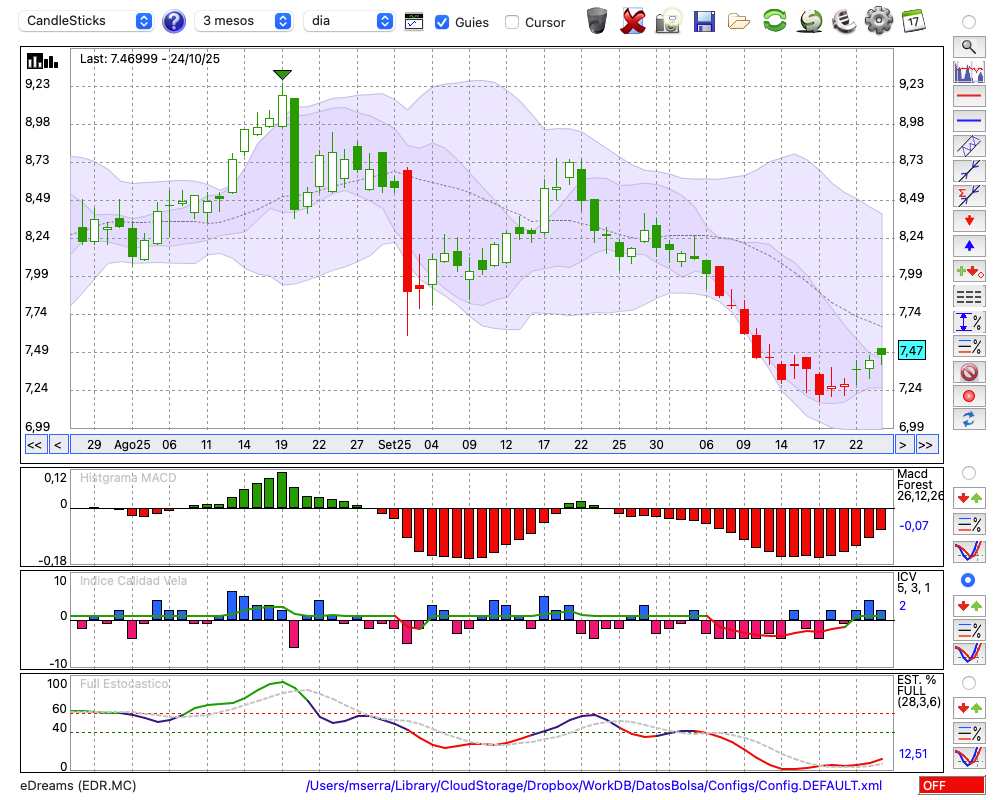Click the 'Last: 7.46999 - 24/10/25' text
This screenshot has height=800, width=1000.
150,59
